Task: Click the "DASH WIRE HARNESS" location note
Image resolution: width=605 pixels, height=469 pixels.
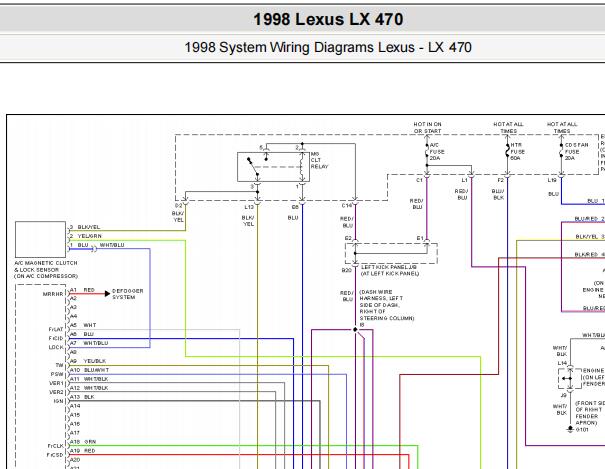Action: point(386,305)
